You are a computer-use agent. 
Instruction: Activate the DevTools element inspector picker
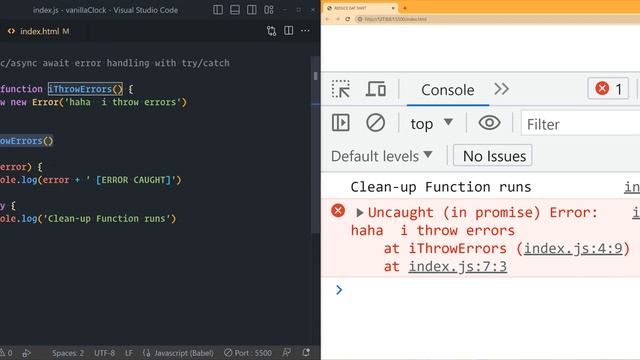point(340,89)
